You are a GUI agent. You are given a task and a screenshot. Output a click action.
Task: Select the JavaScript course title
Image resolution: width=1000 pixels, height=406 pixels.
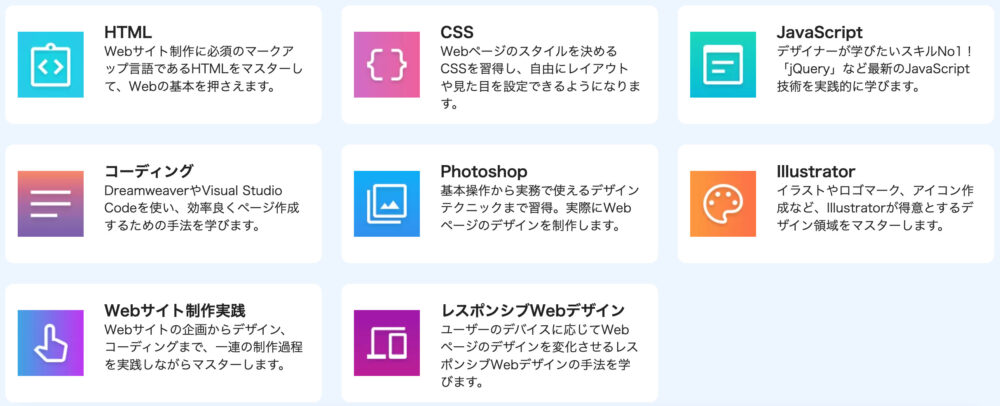click(820, 33)
